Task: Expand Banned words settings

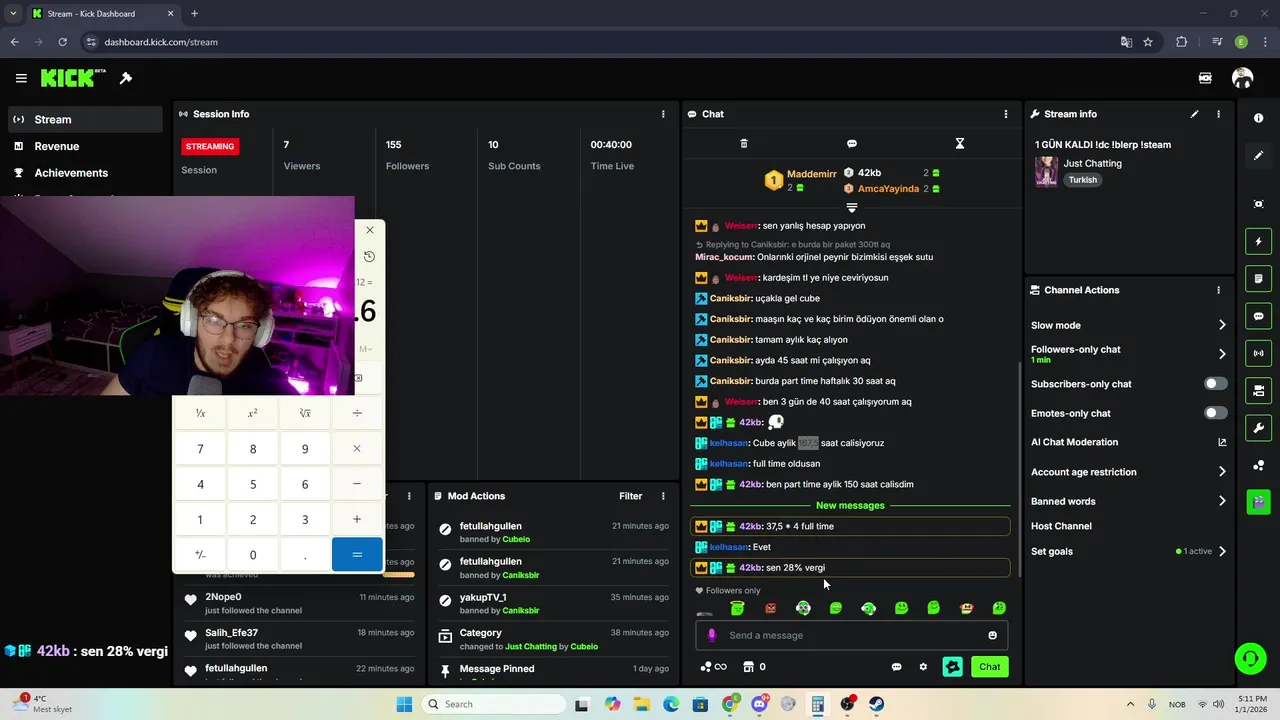Action: (x=1222, y=501)
